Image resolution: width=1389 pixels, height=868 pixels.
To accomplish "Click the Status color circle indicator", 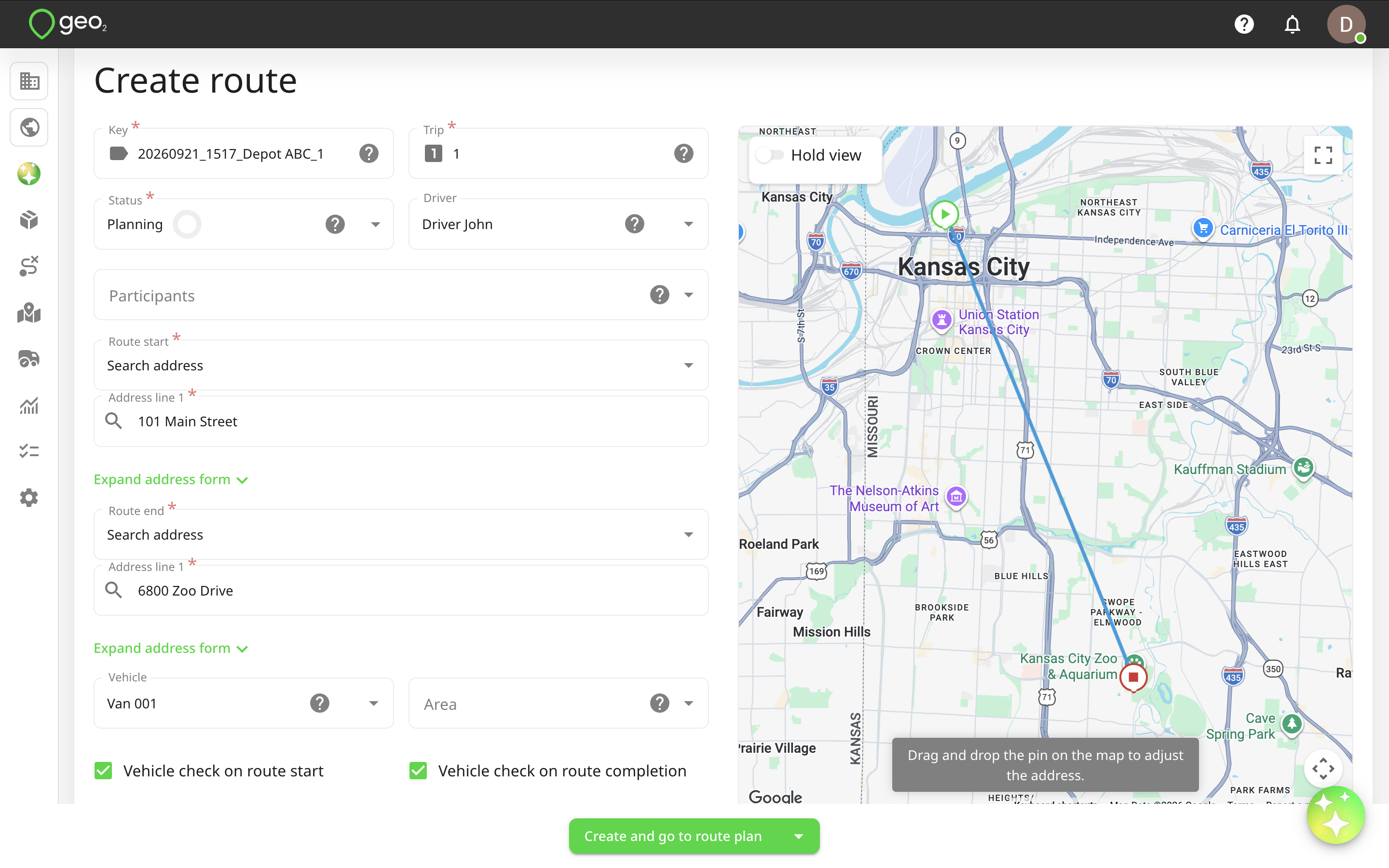I will [187, 224].
